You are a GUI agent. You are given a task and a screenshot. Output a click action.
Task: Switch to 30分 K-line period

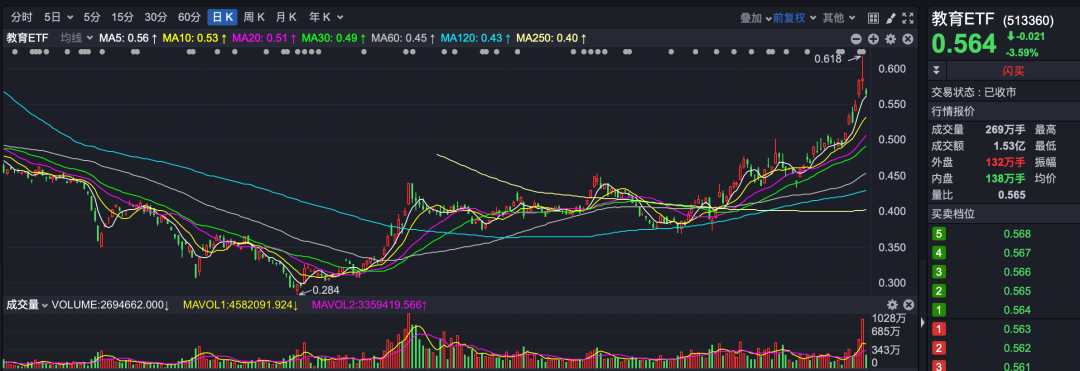[155, 17]
